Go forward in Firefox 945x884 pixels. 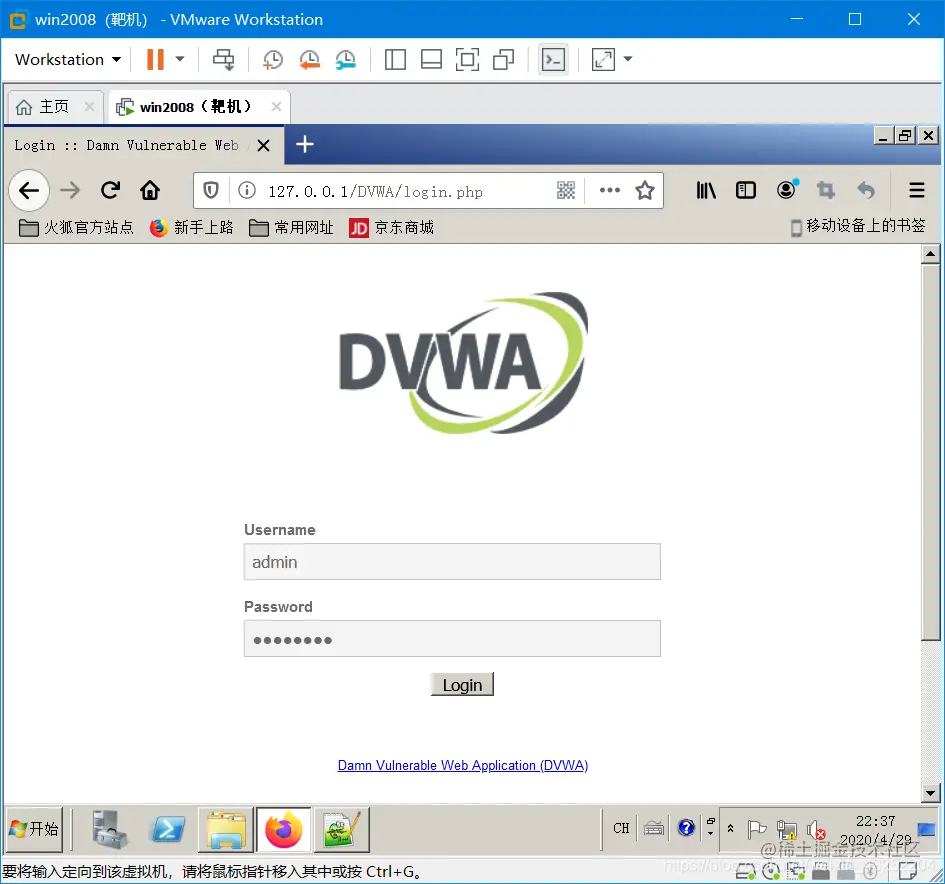(x=70, y=190)
